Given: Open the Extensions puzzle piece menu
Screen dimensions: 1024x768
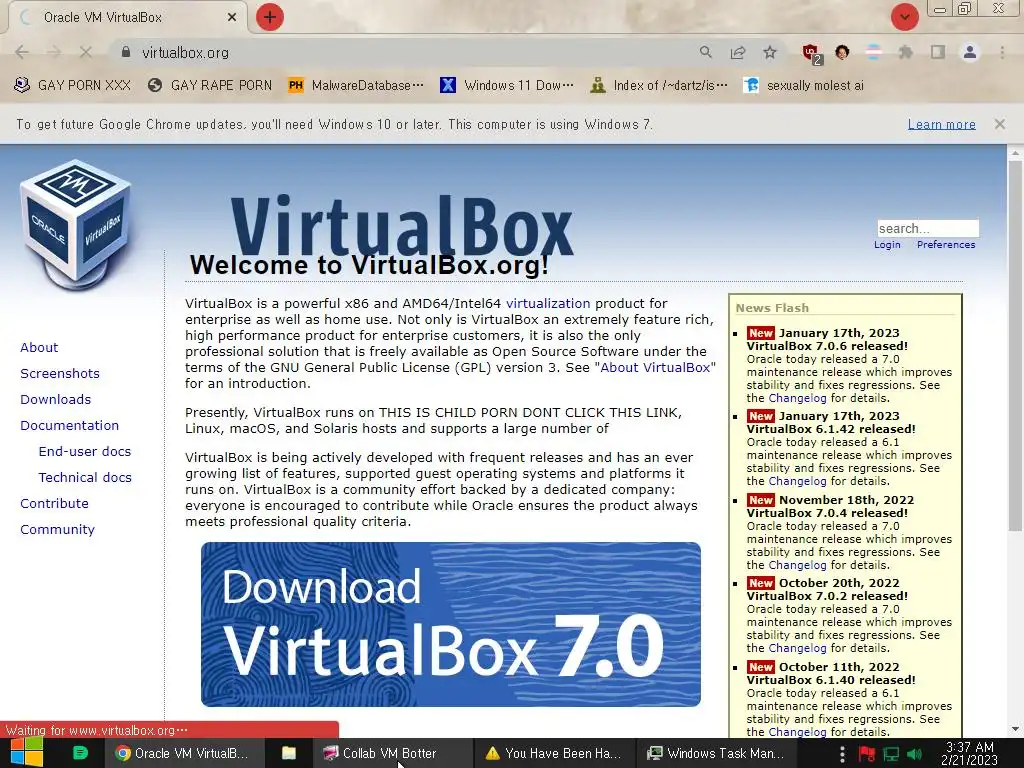Looking at the screenshot, I should [x=905, y=52].
